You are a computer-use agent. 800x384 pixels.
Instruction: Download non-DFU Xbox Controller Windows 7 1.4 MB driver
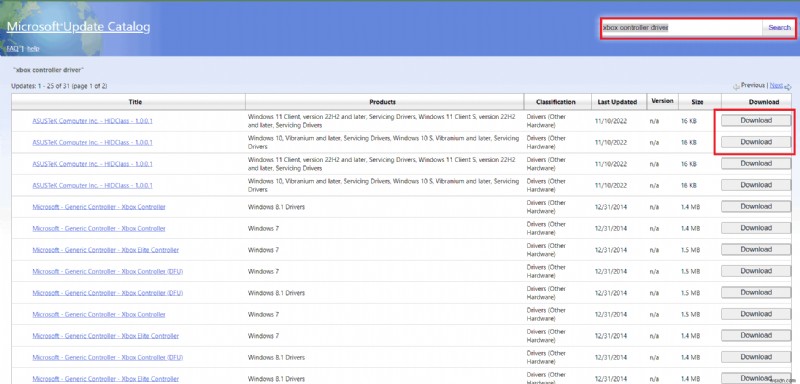[756, 228]
